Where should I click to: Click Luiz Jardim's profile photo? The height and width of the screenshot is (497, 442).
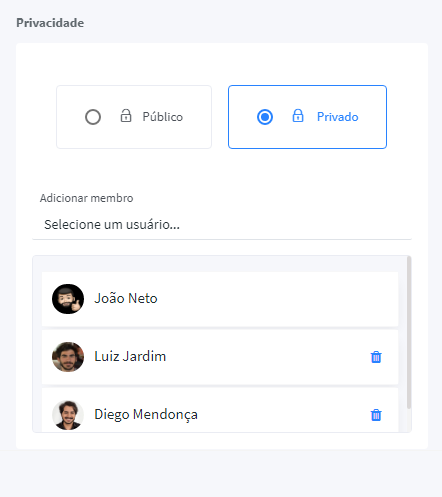point(68,357)
